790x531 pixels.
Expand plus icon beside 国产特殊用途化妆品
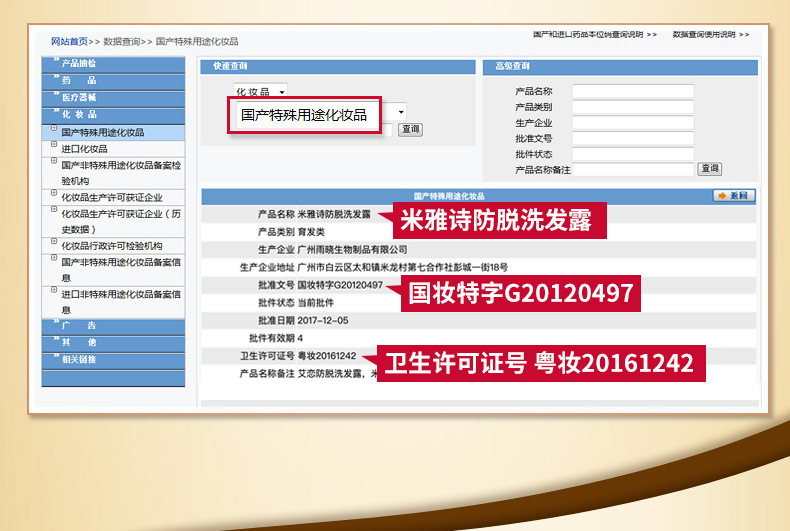coord(54,128)
